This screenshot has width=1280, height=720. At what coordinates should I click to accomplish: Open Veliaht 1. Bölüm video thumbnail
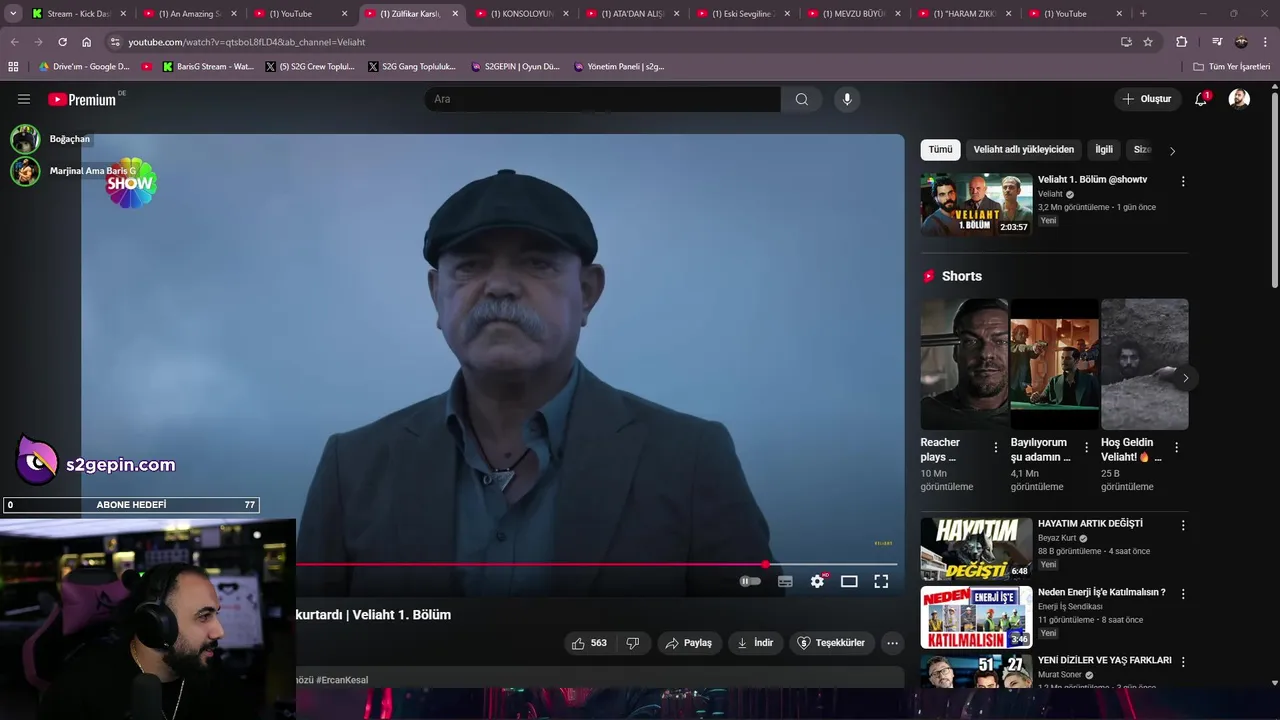[x=977, y=205]
